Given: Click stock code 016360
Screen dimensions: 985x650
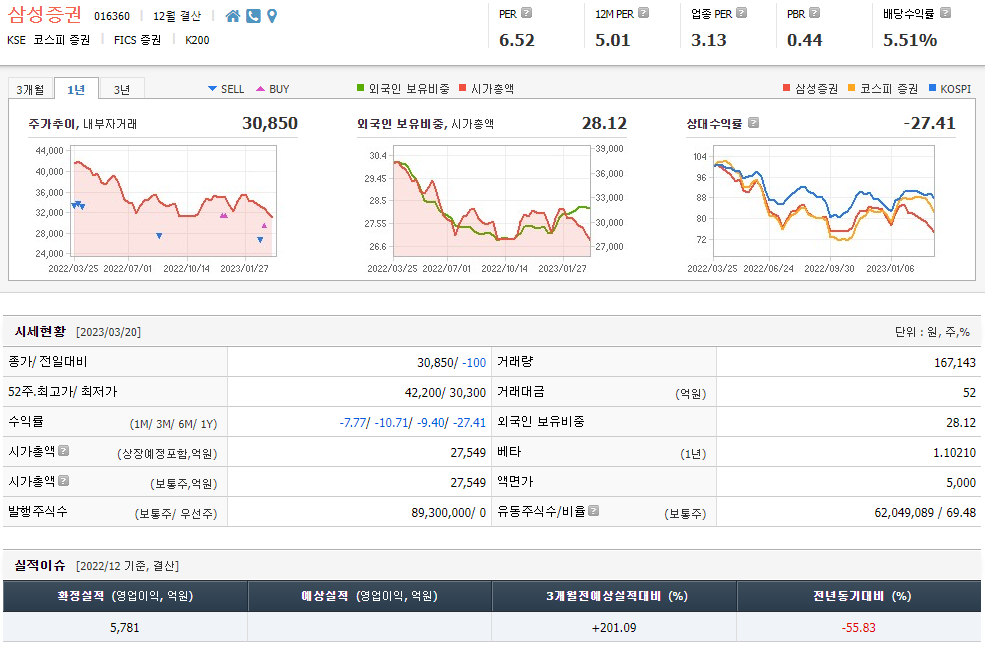Looking at the screenshot, I should (112, 16).
